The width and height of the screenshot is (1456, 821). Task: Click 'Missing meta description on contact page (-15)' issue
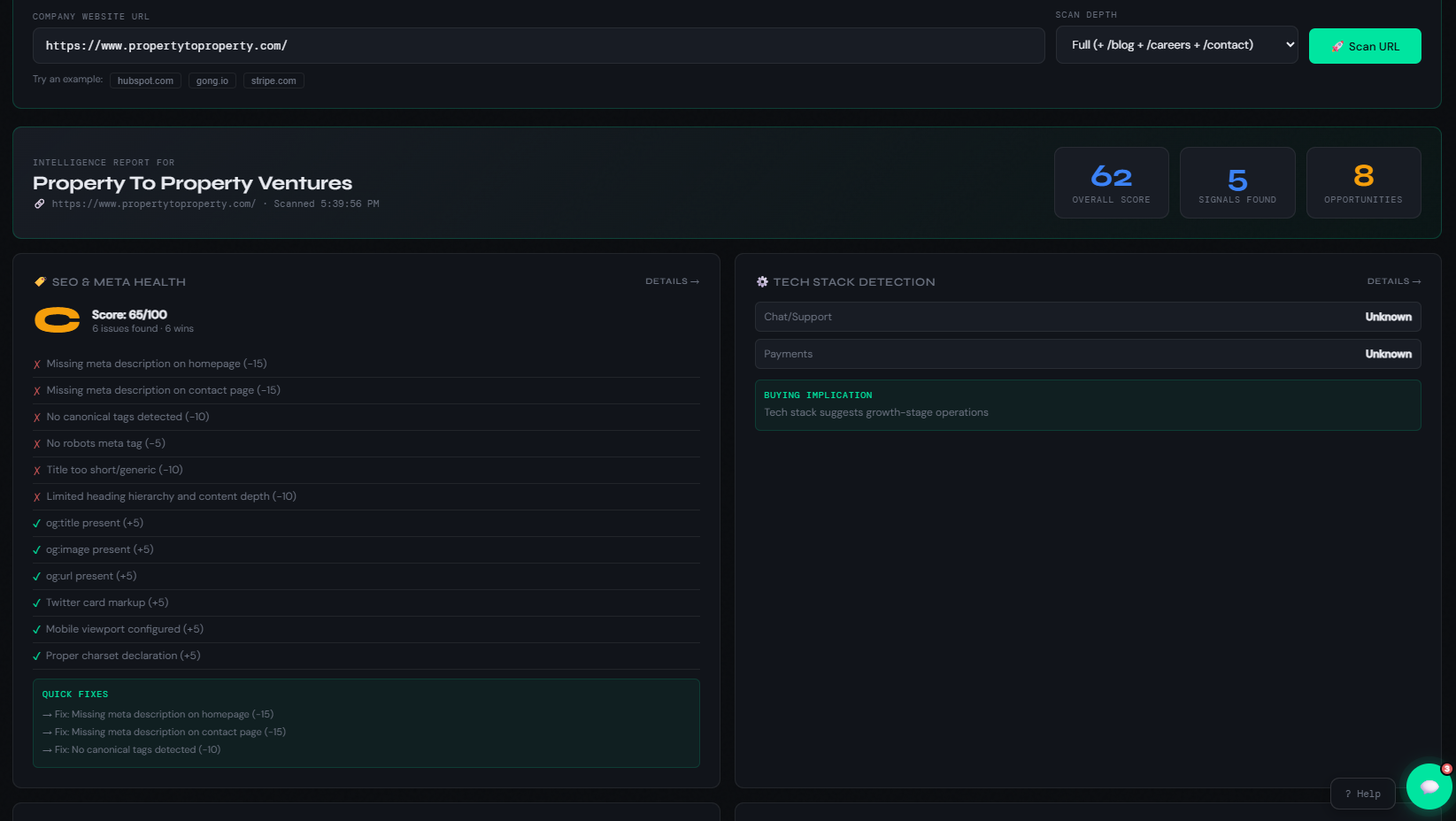366,390
